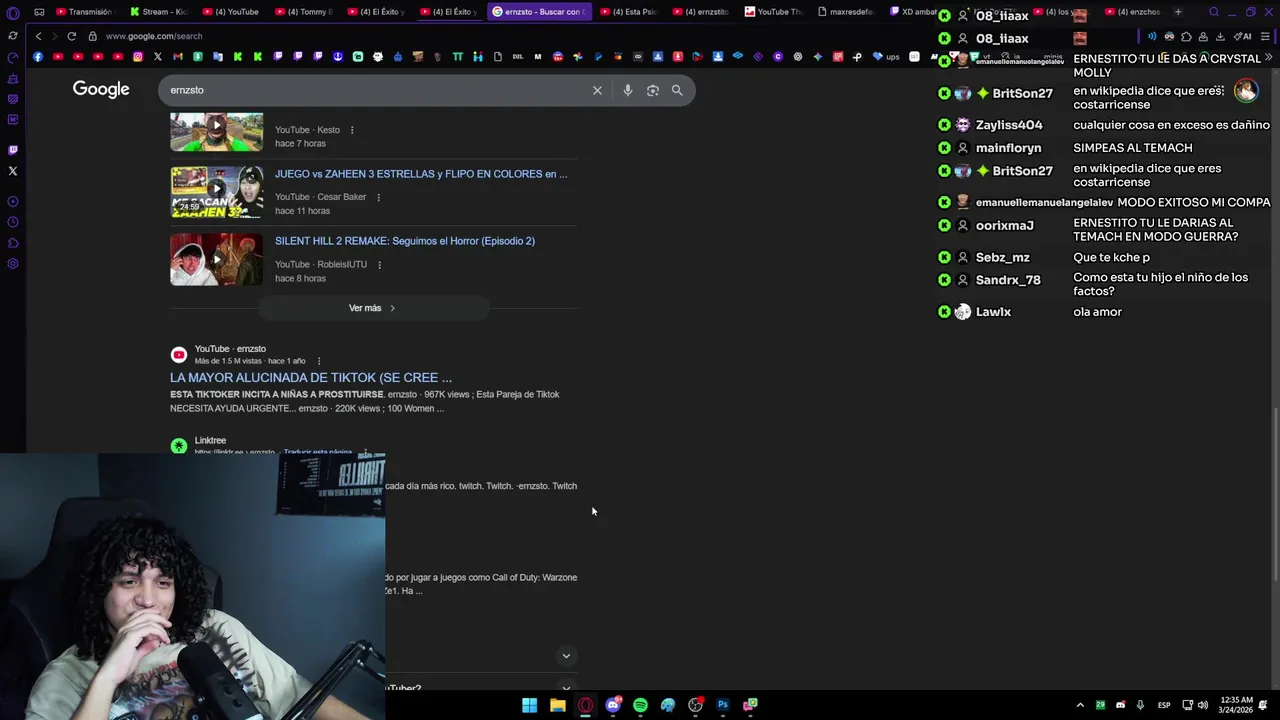1280x720 pixels.
Task: Switch to (4) Tommy tab
Action: click(303, 12)
